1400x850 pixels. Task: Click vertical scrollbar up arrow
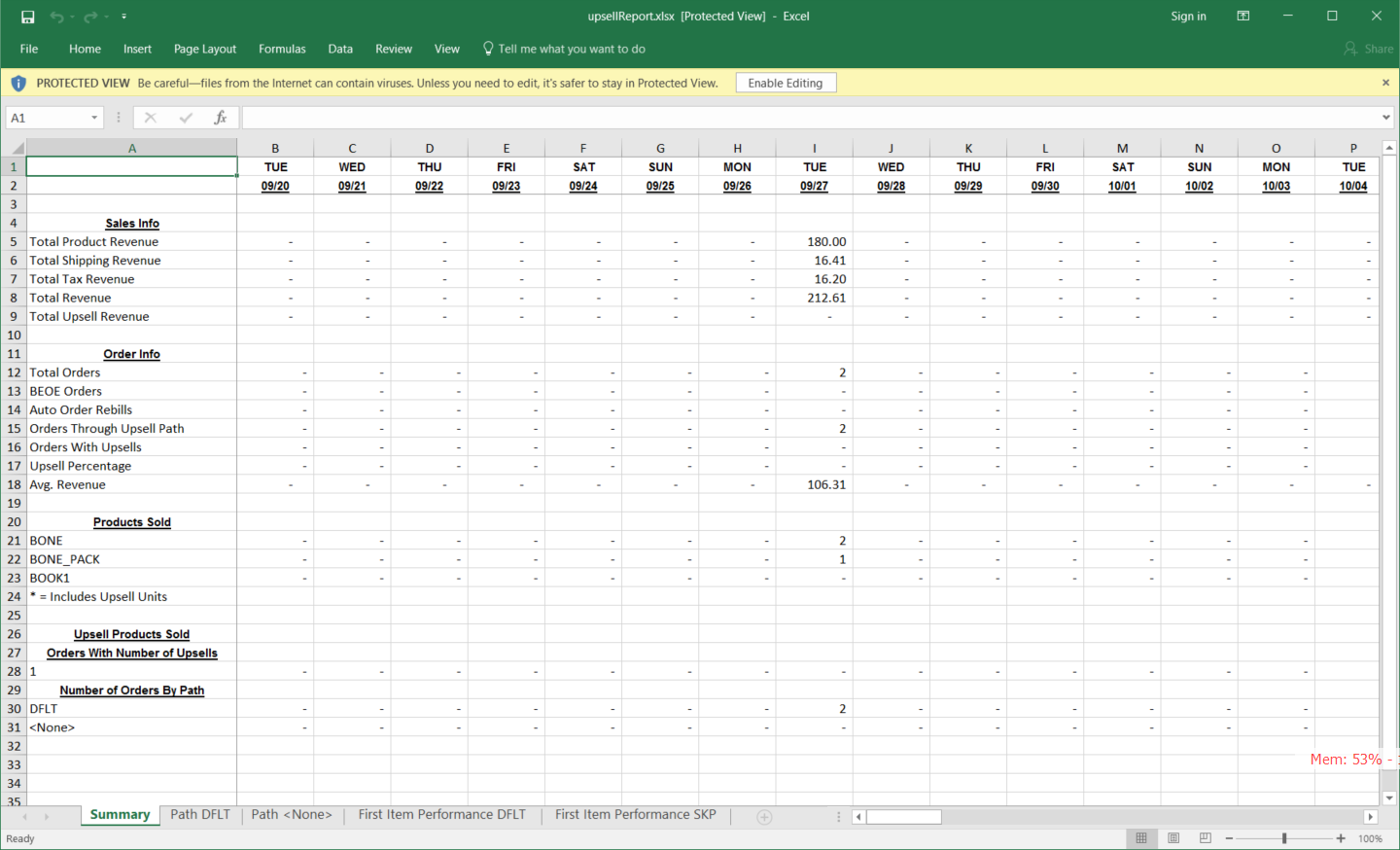point(1389,148)
